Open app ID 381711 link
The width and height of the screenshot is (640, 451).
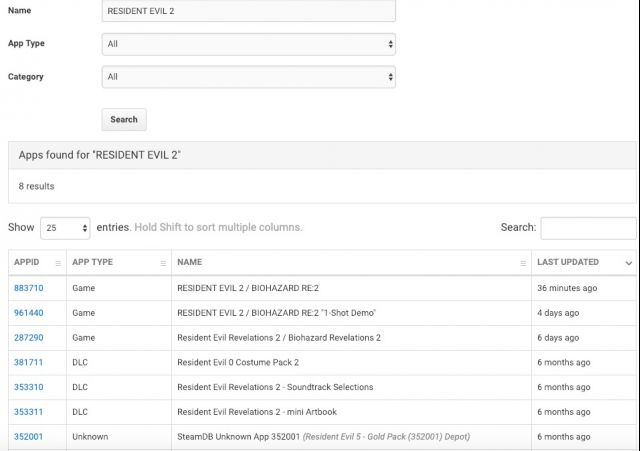coord(29,363)
